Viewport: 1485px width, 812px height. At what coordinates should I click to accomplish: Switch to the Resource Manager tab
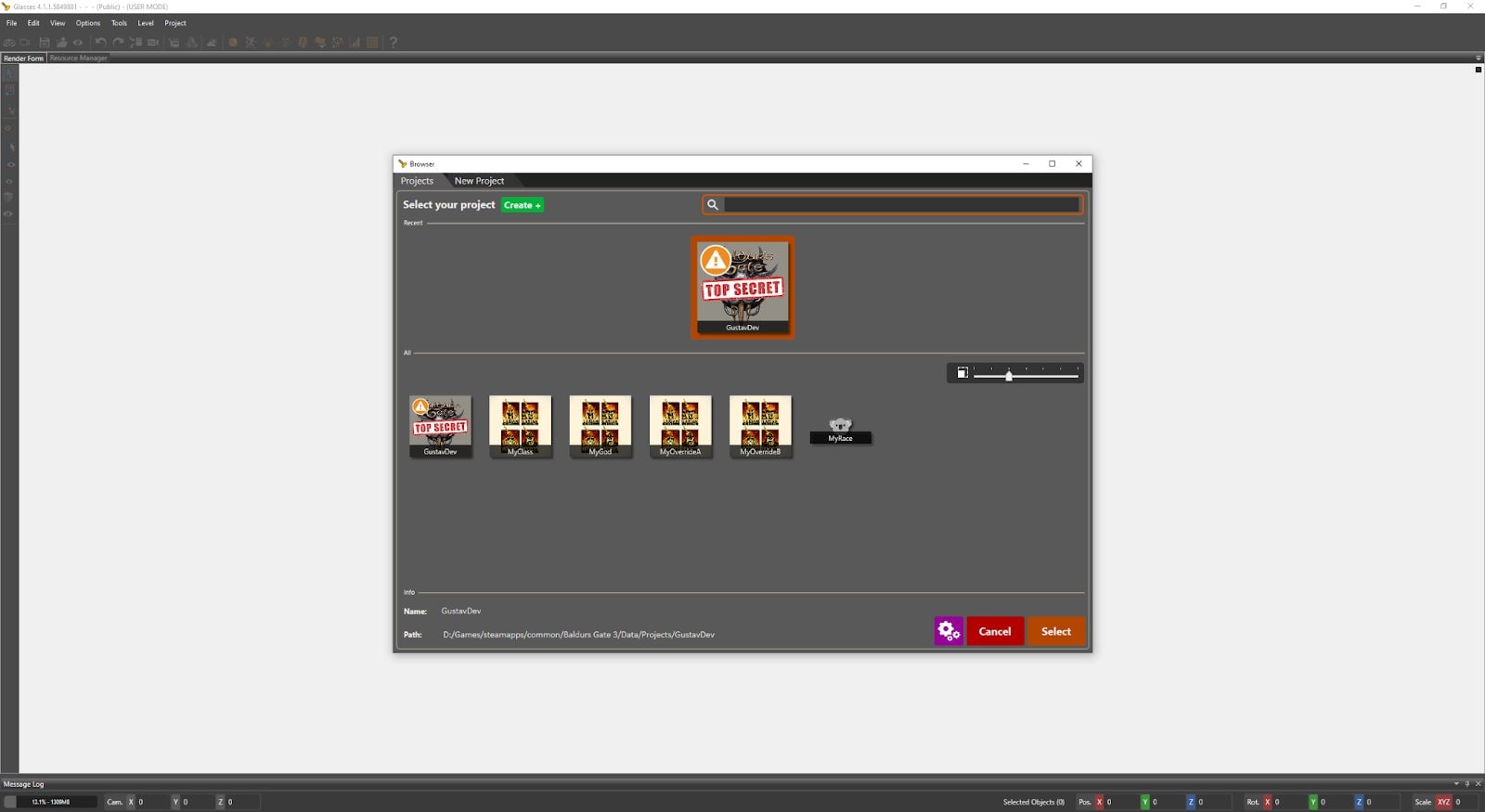click(79, 58)
